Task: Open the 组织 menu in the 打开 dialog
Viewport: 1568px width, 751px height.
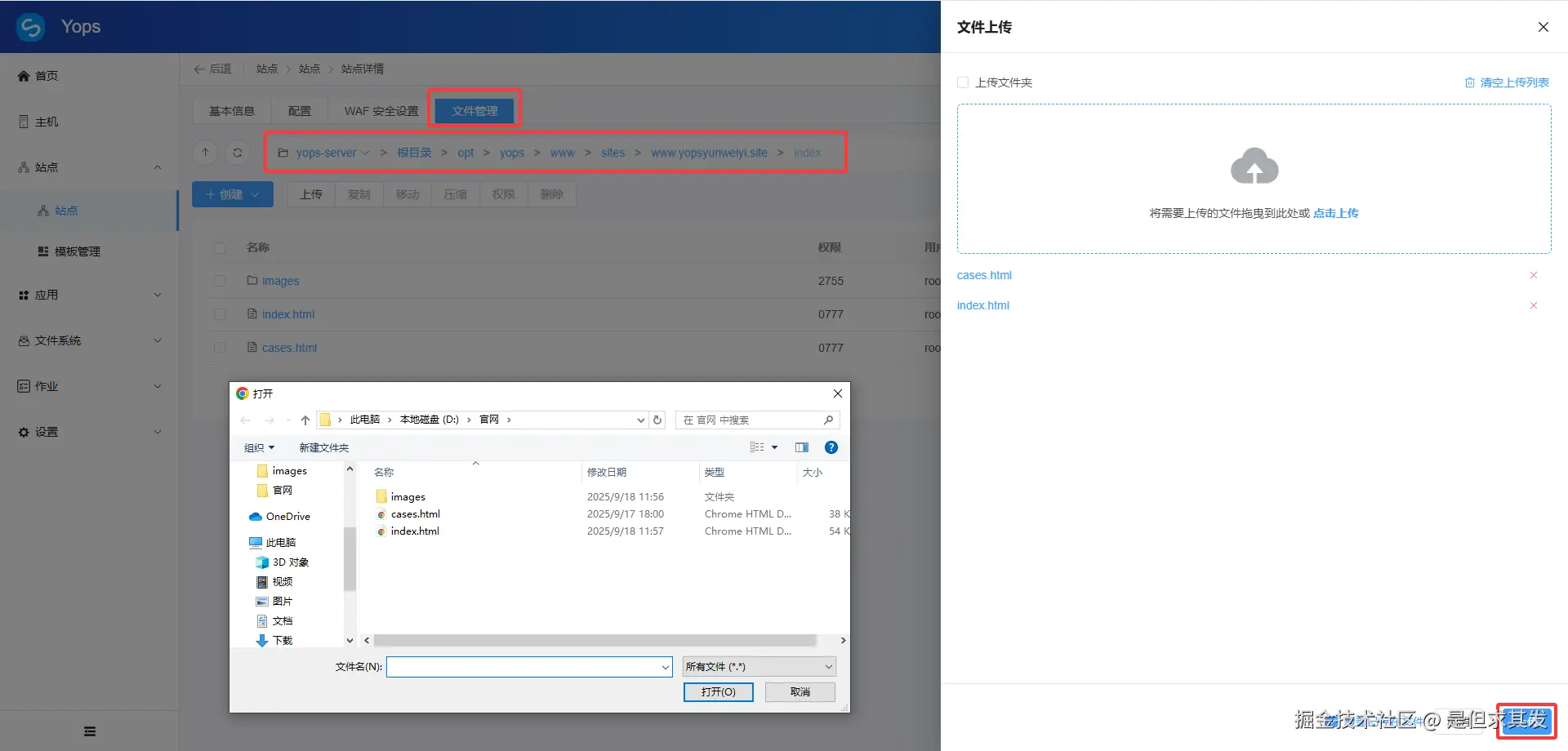Action: tap(260, 447)
